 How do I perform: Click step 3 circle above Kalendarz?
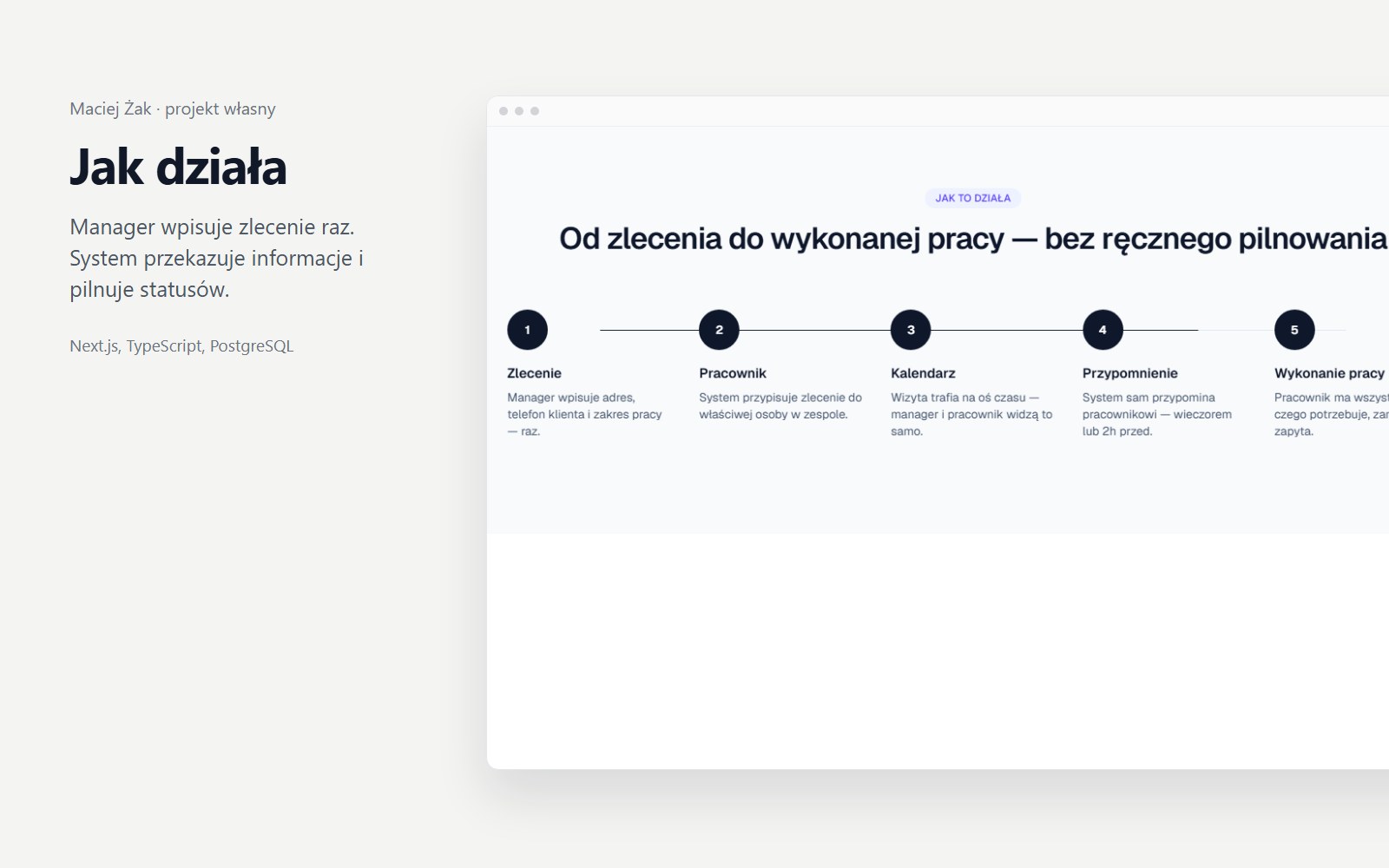click(x=911, y=330)
